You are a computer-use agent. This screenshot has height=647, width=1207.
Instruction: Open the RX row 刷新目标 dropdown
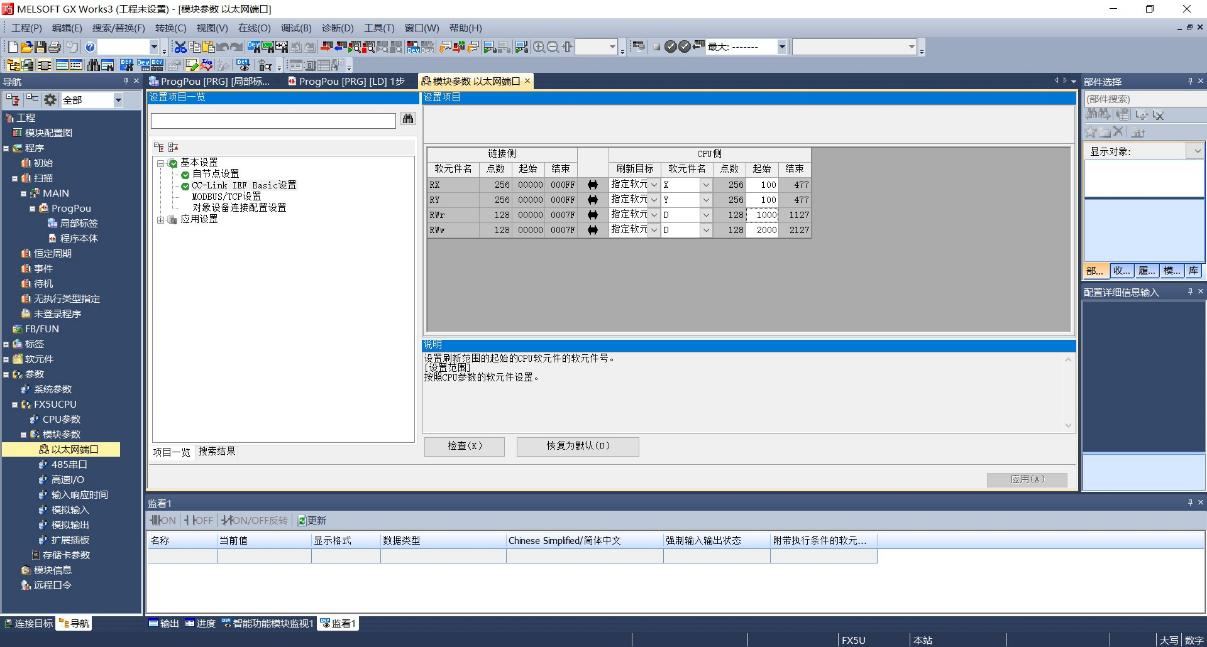click(x=654, y=185)
